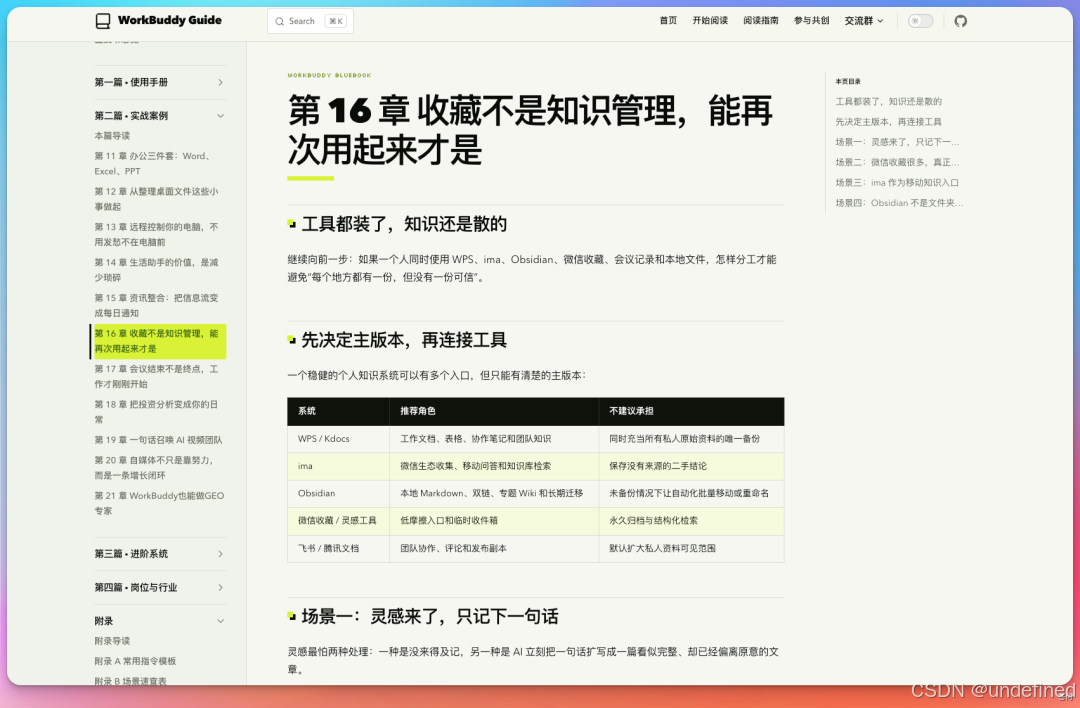Click the WorkBuddy Guide site title

[169, 21]
